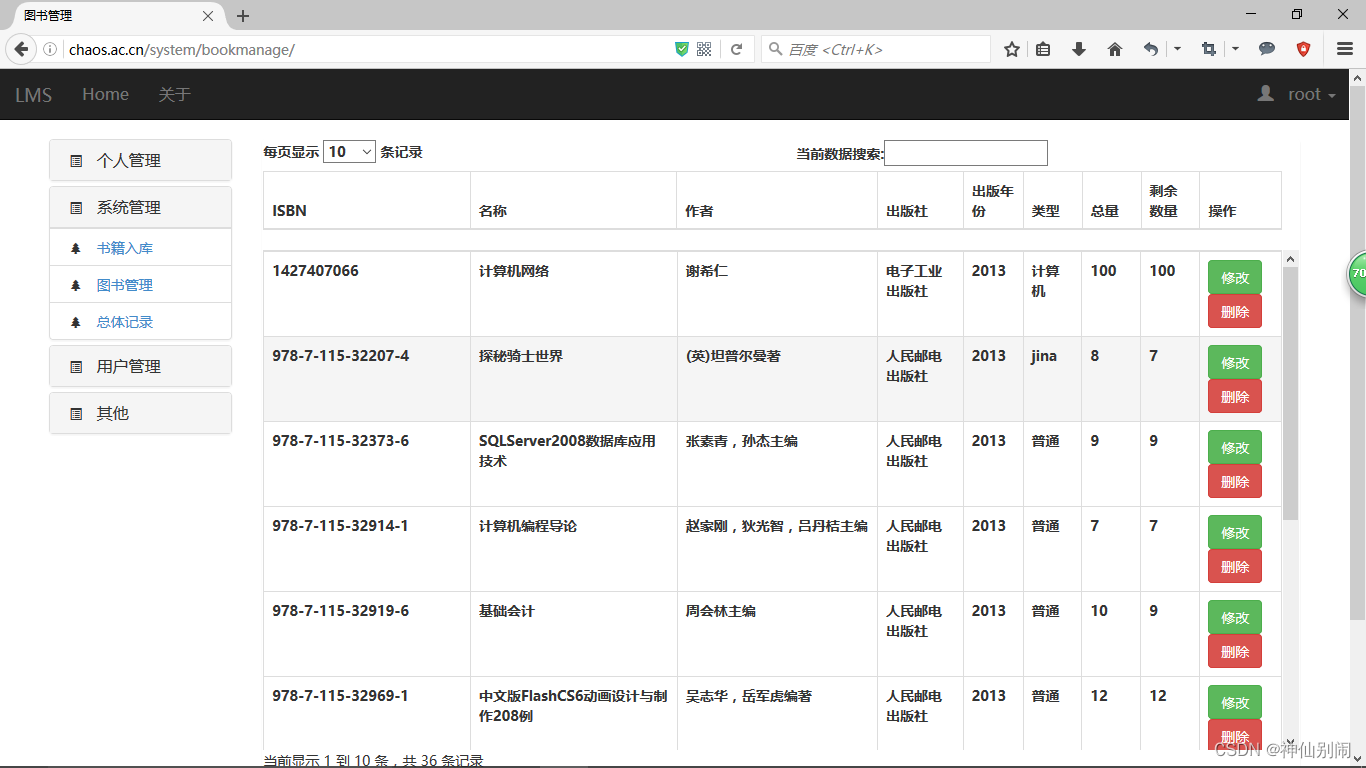Viewport: 1366px width, 768px height.
Task: Open the bookmarks list icon
Action: (1043, 49)
